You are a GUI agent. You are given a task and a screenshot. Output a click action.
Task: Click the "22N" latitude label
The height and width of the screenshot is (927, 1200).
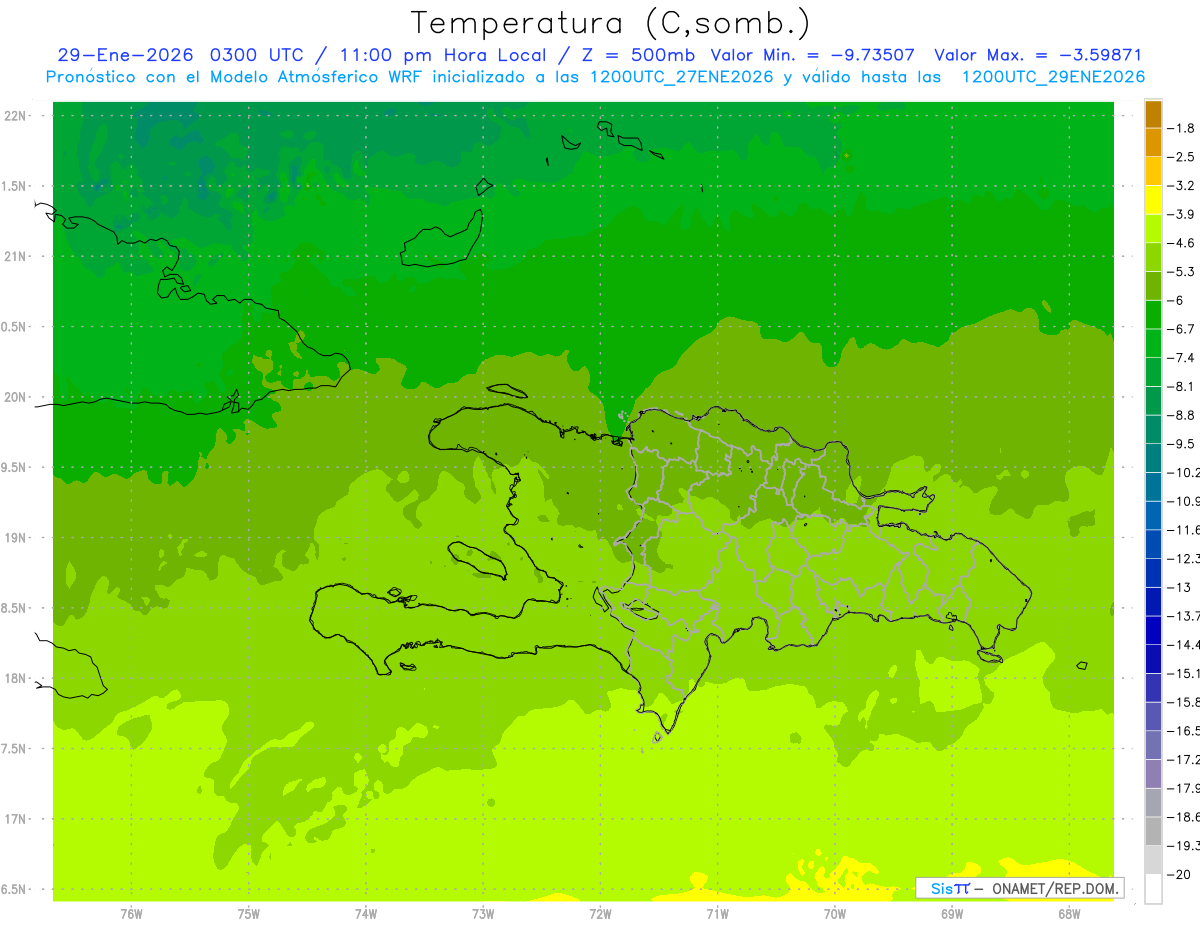pos(17,116)
